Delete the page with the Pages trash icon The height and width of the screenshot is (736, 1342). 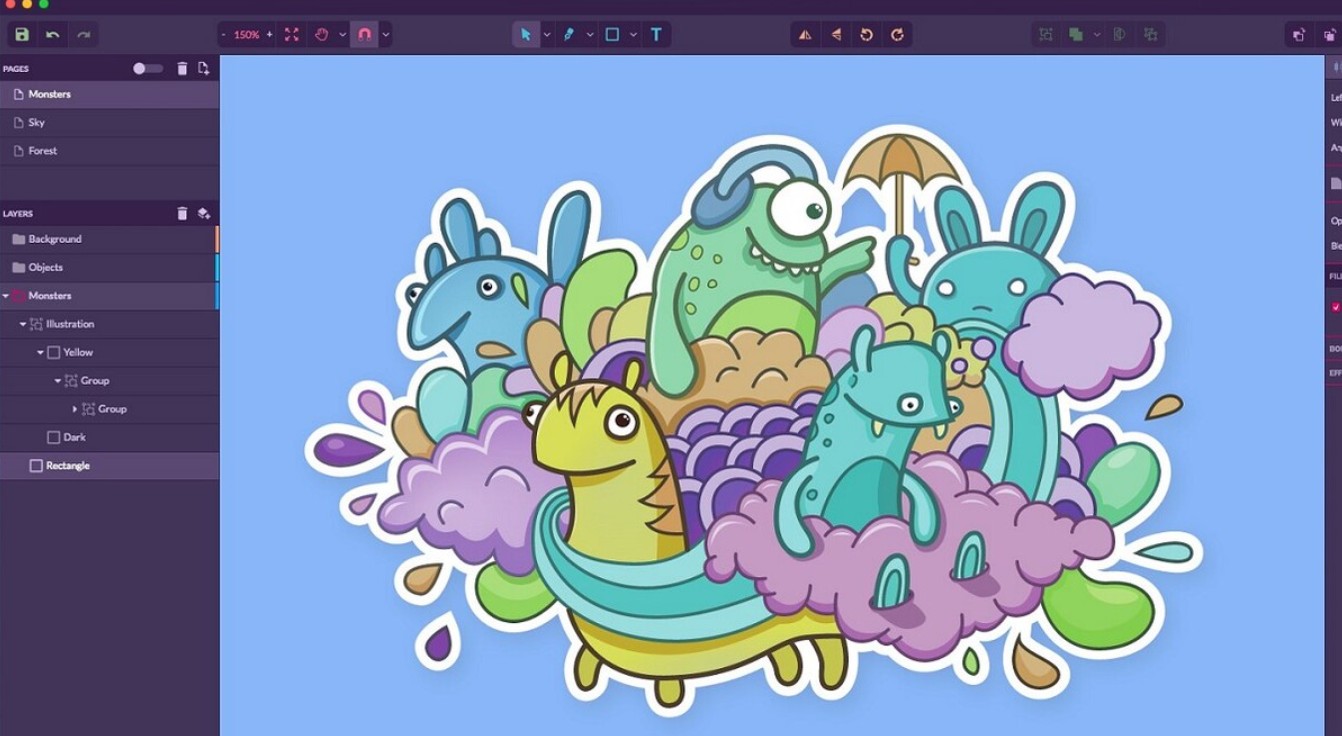[182, 68]
